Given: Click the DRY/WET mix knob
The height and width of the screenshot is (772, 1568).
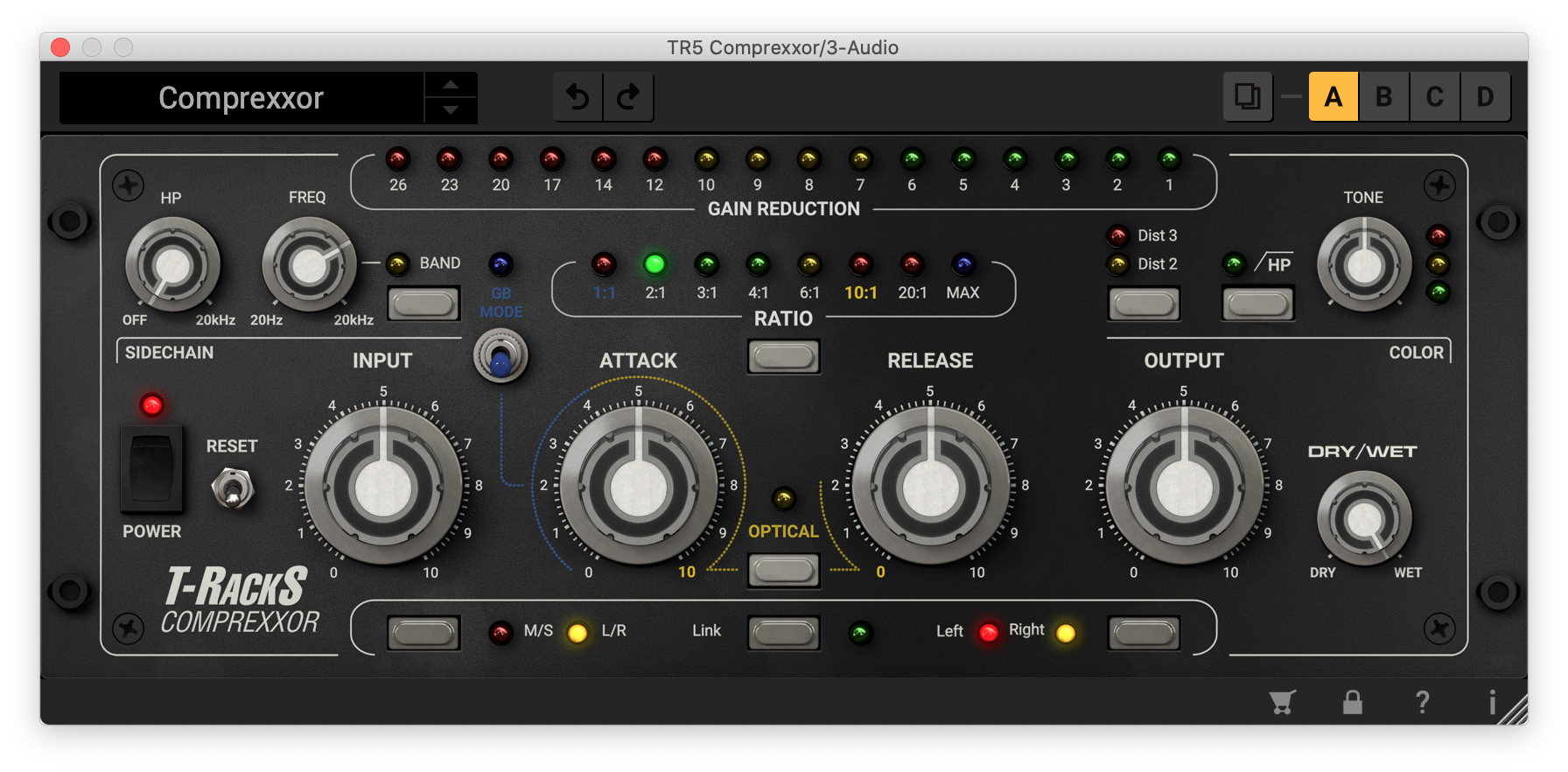Looking at the screenshot, I should click(x=1364, y=519).
